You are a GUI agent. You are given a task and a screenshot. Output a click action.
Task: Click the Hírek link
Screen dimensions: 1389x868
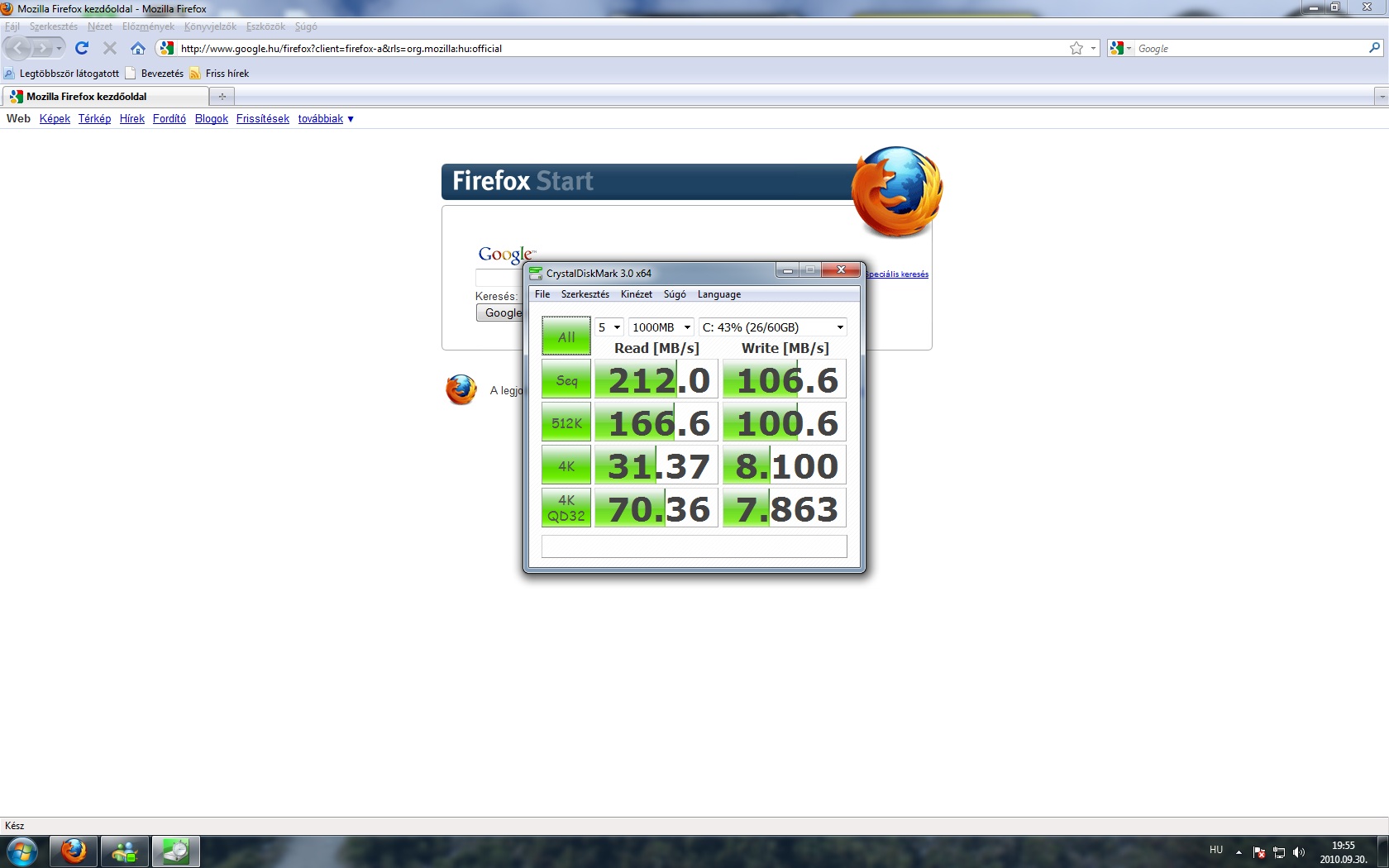point(132,119)
